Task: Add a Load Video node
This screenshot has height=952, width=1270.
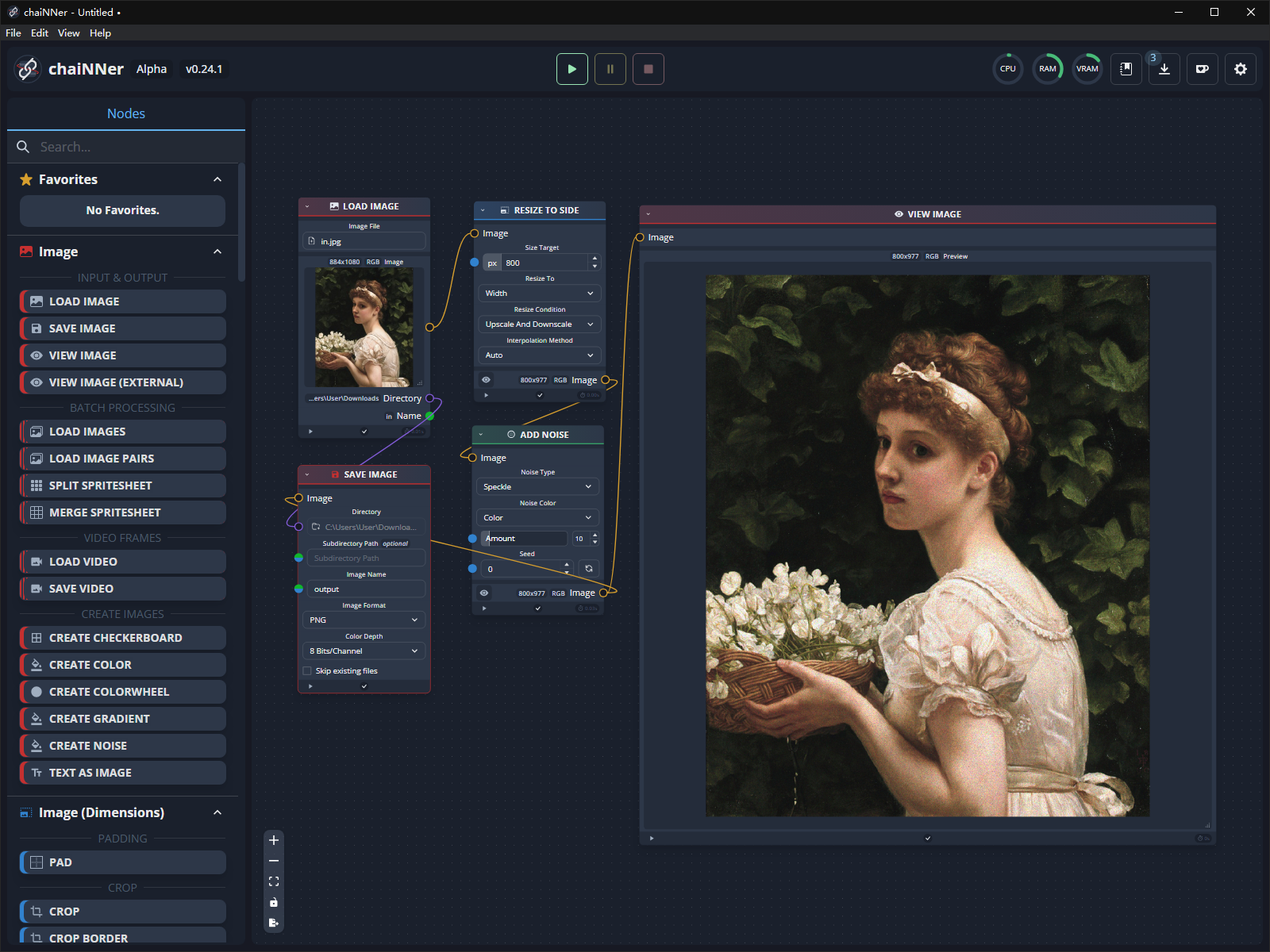Action: point(123,562)
